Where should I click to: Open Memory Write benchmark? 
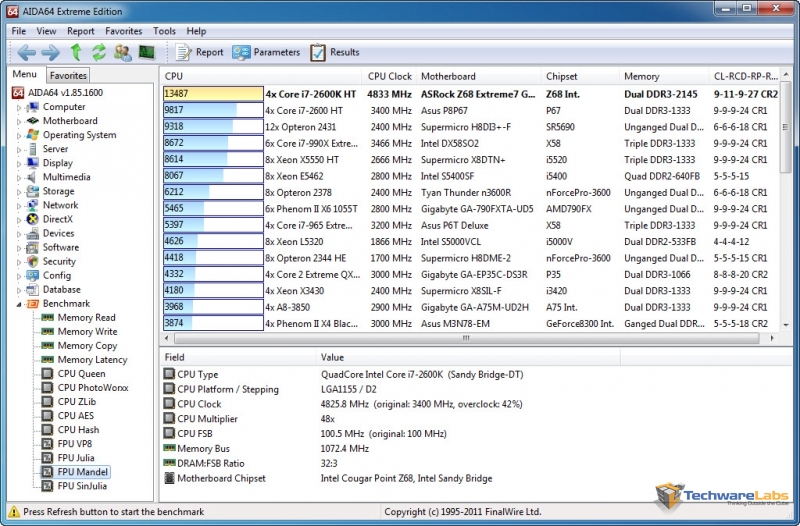click(87, 332)
